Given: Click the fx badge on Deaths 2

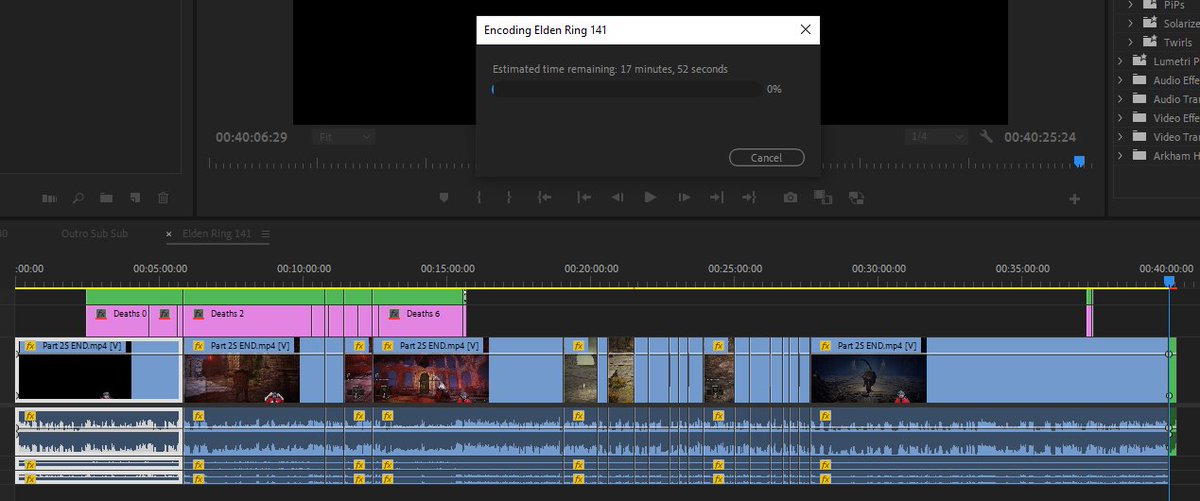Looking at the screenshot, I should [x=198, y=314].
